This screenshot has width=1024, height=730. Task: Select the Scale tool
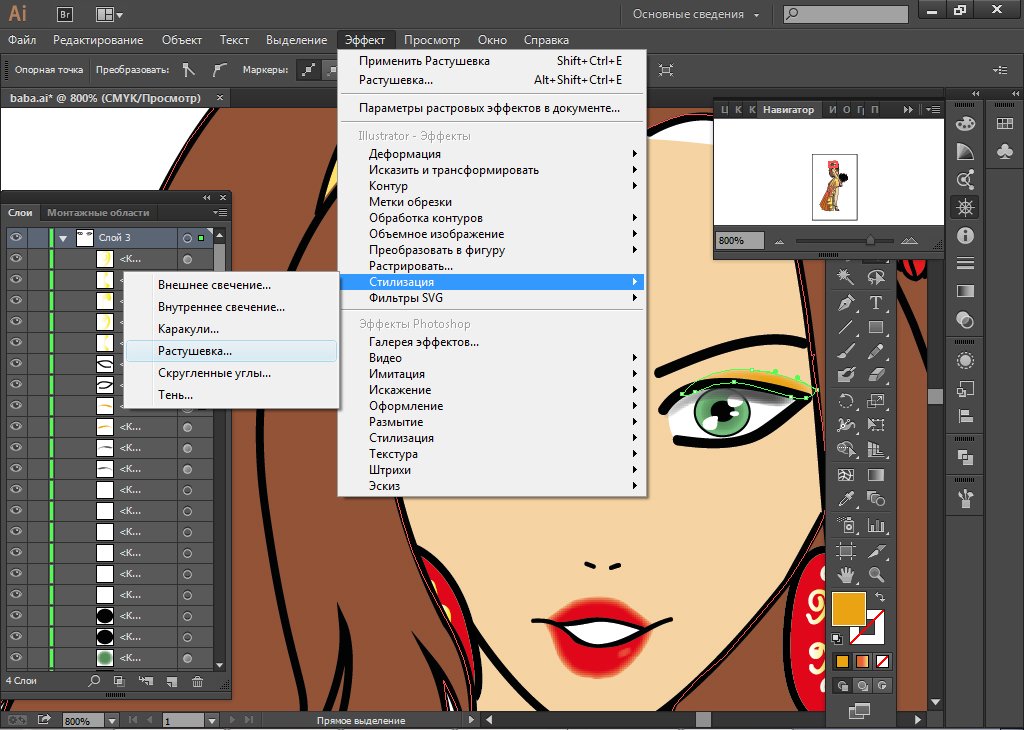pos(876,401)
